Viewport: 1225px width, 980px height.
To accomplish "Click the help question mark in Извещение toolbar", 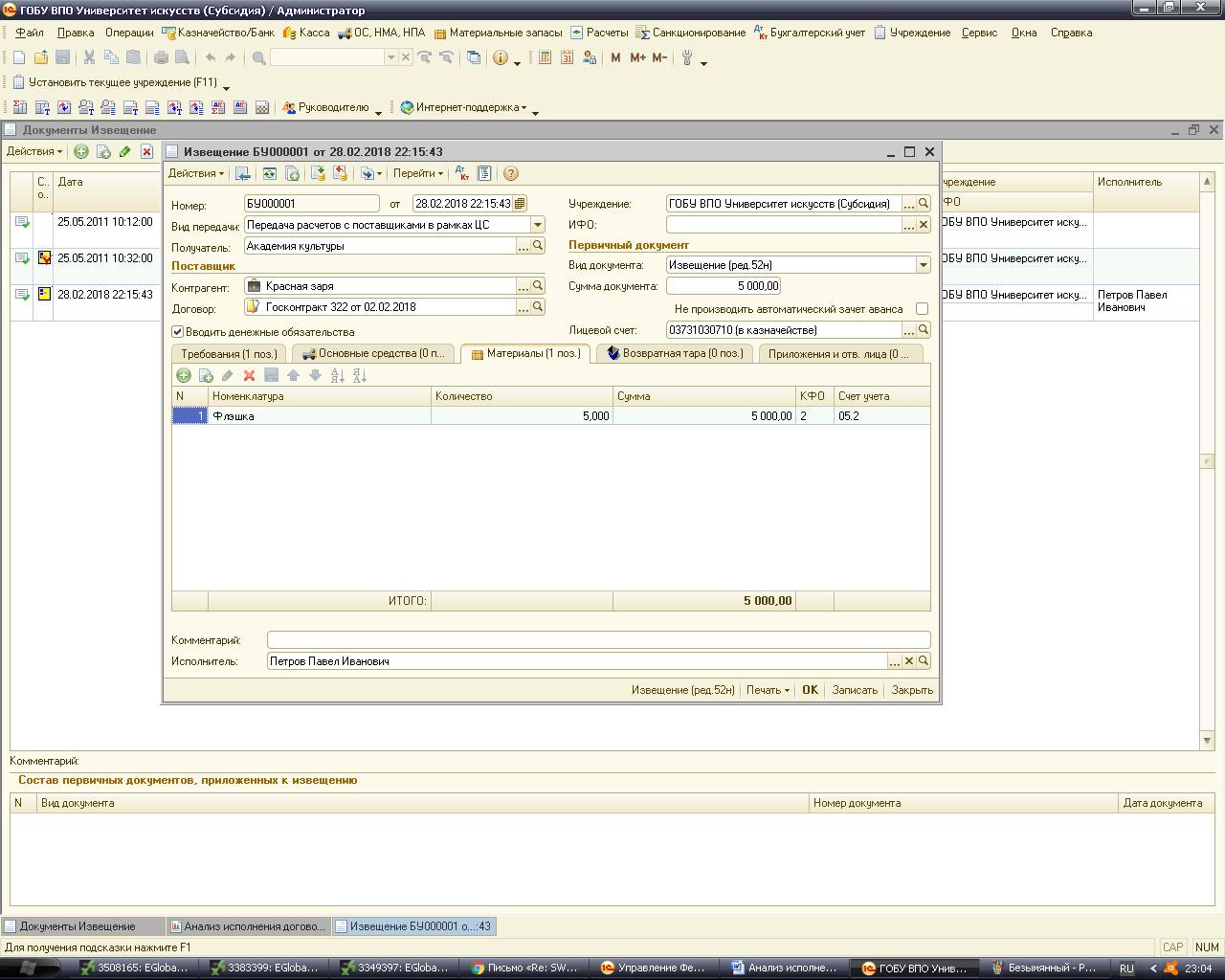I will coord(511,173).
